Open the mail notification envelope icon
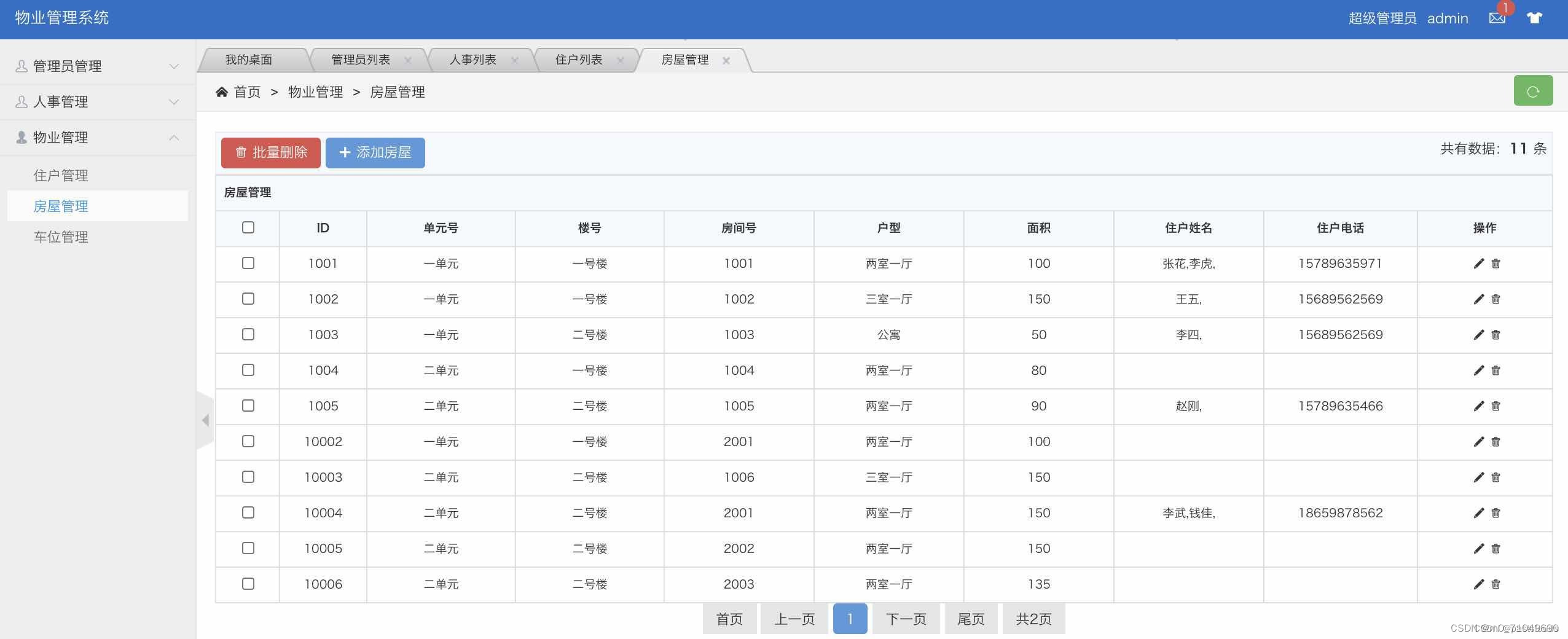Screen dimensions: 1568x639 [x=1497, y=18]
